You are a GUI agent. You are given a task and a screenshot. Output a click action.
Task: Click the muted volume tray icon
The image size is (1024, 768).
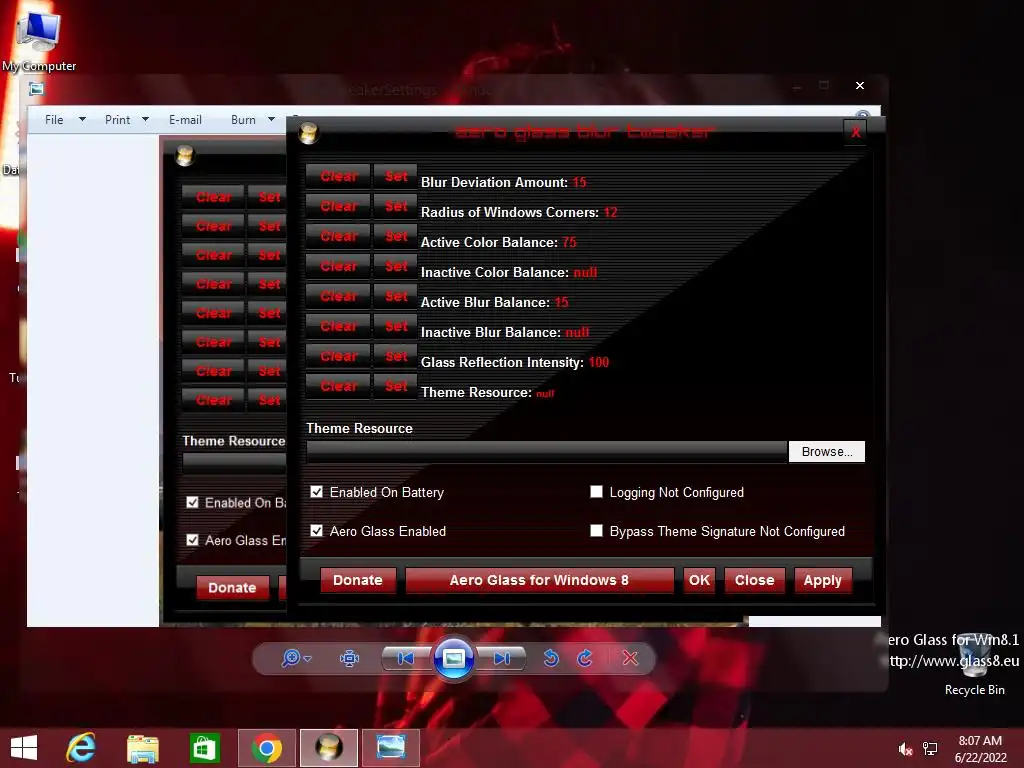point(905,750)
